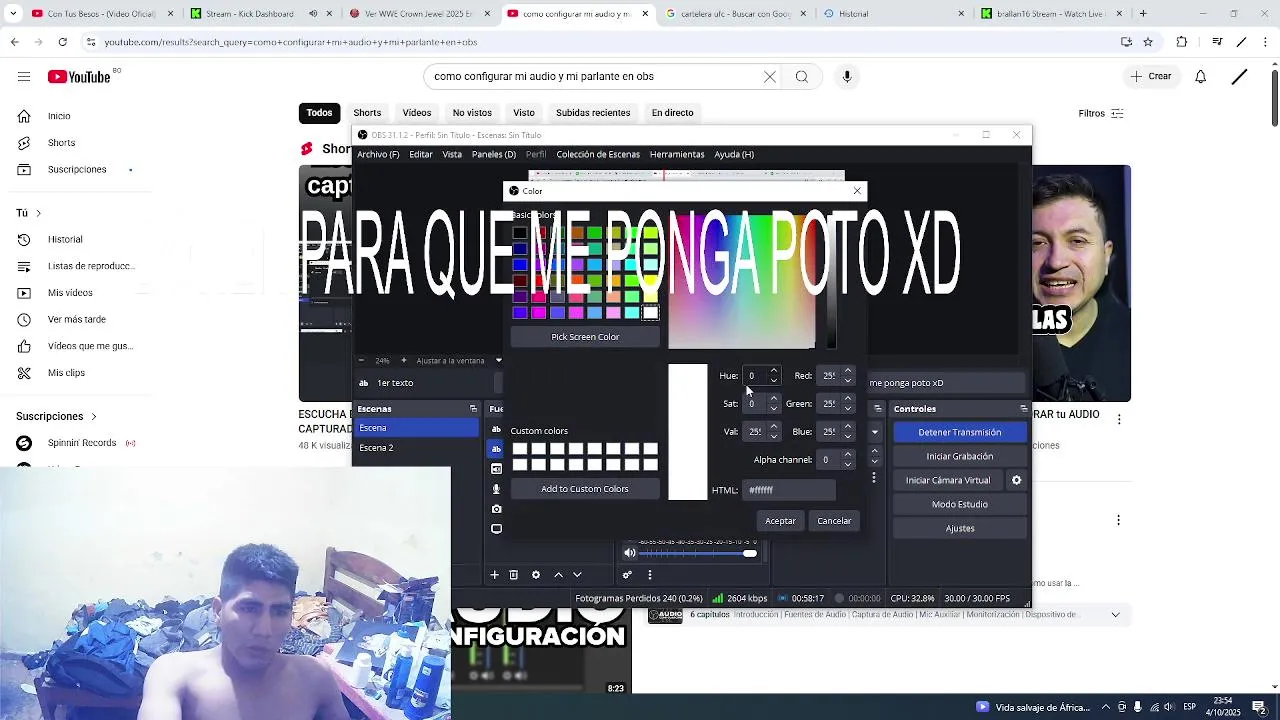Open YouTube Filtros options
Screen dimensions: 1280x720
[x=1101, y=113]
